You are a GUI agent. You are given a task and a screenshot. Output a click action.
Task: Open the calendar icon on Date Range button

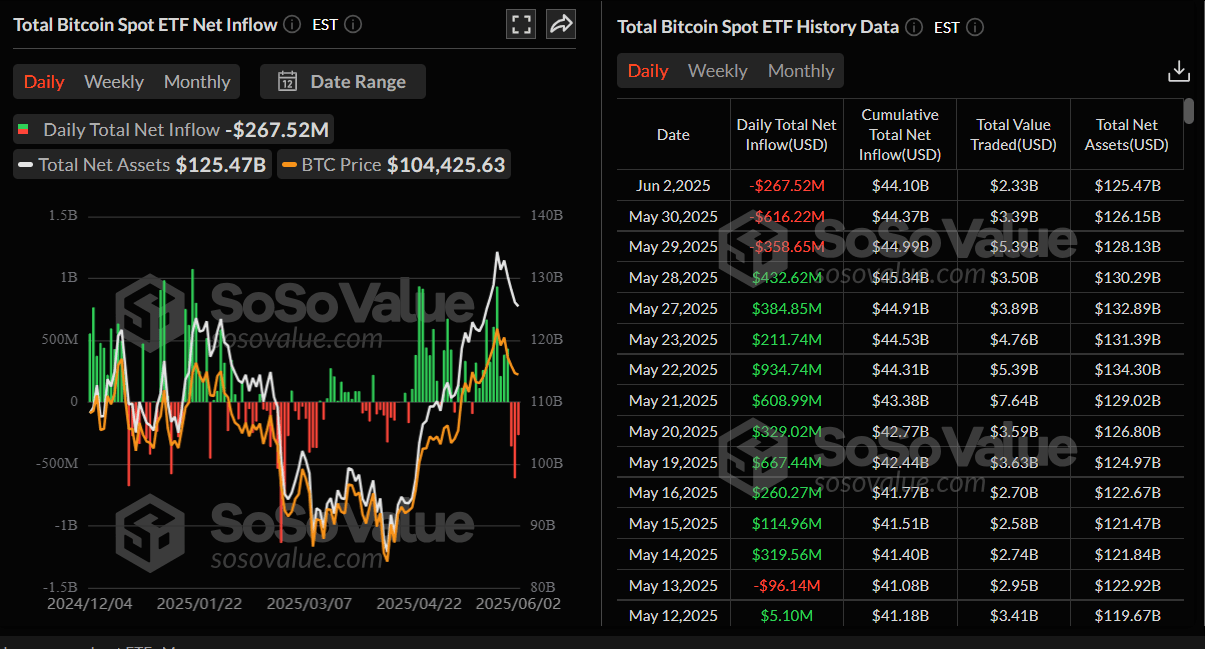pos(287,83)
